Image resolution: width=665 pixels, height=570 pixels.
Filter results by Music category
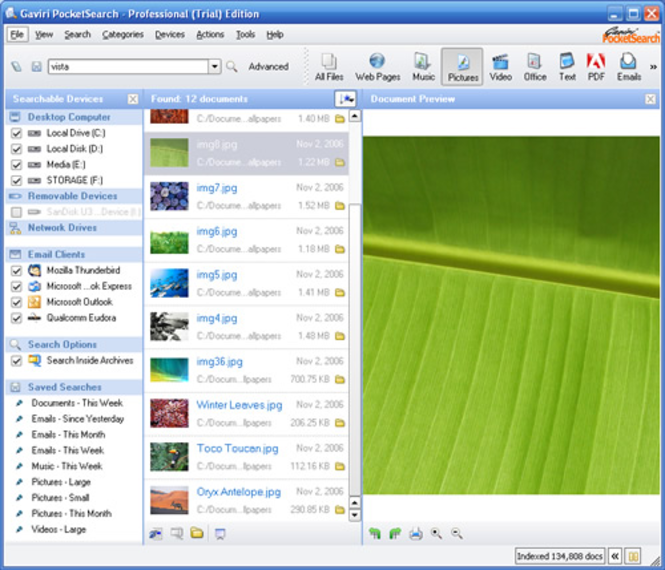[x=423, y=67]
